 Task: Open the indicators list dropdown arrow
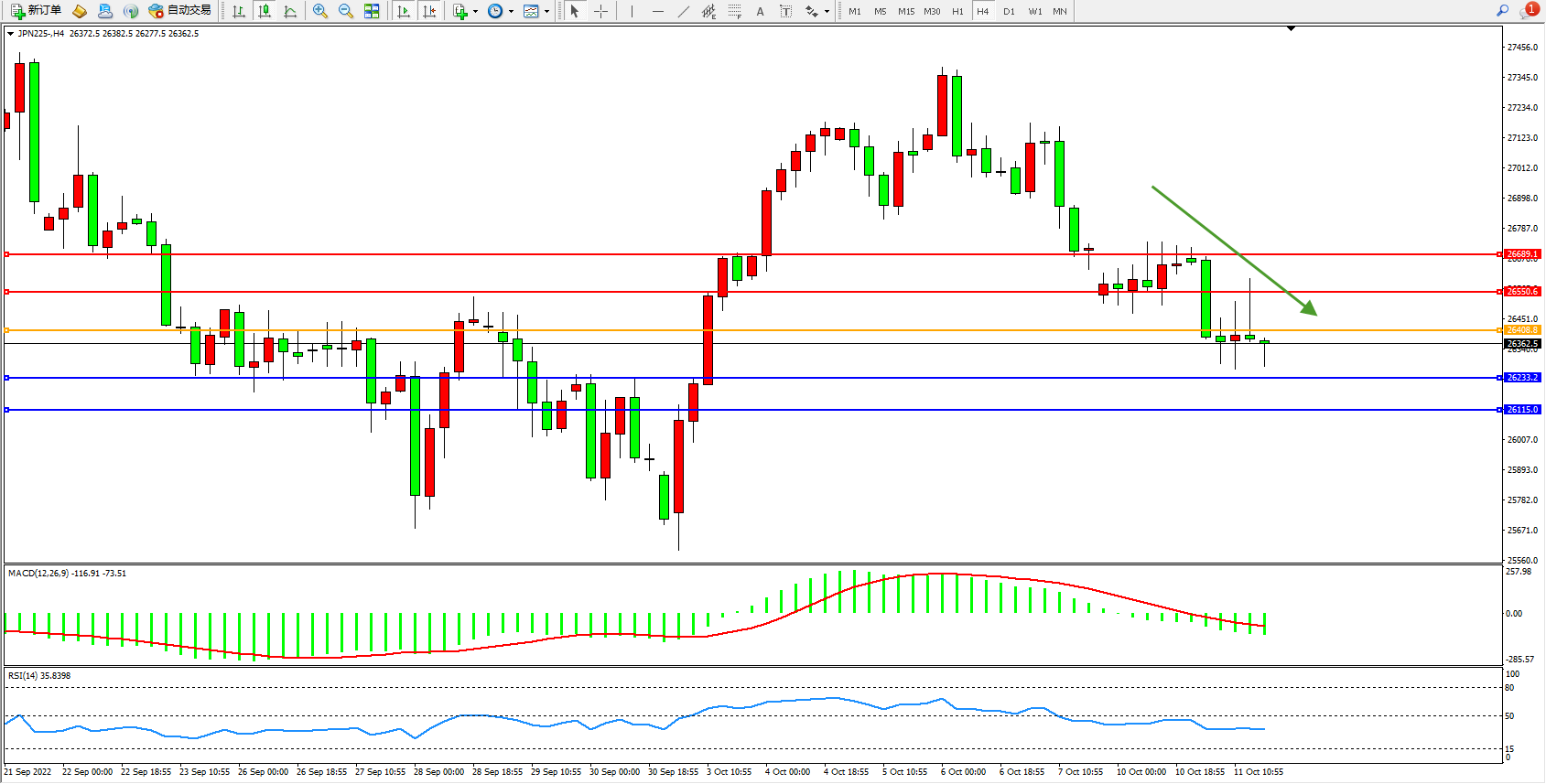[475, 12]
